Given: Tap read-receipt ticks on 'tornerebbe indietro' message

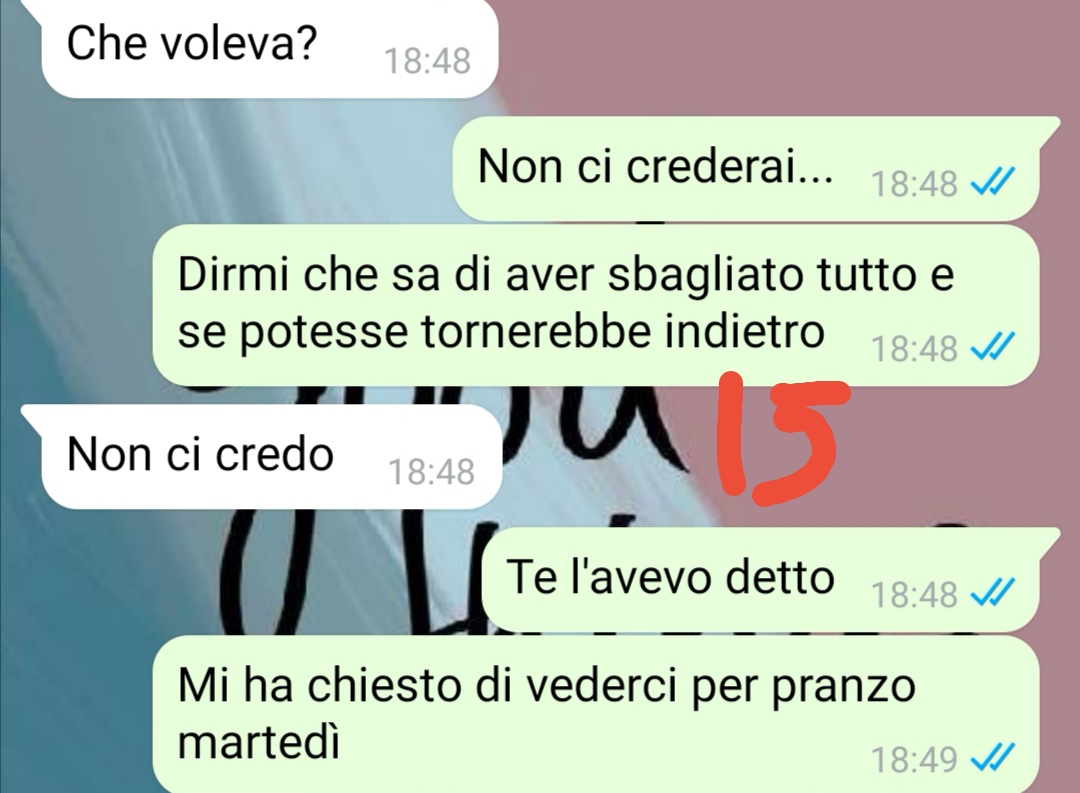Looking at the screenshot, I should 993,347.
